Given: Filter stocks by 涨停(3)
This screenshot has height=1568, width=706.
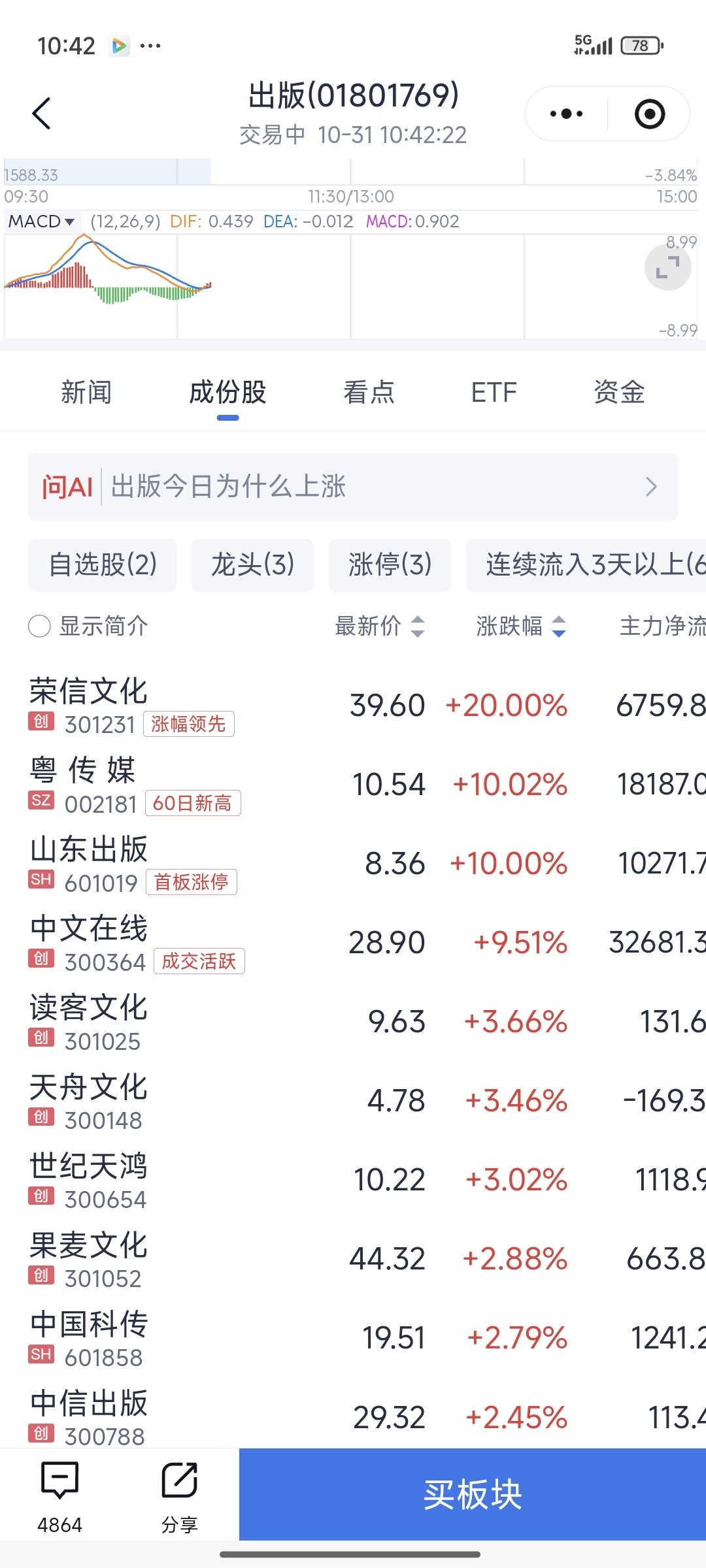Looking at the screenshot, I should 390,564.
